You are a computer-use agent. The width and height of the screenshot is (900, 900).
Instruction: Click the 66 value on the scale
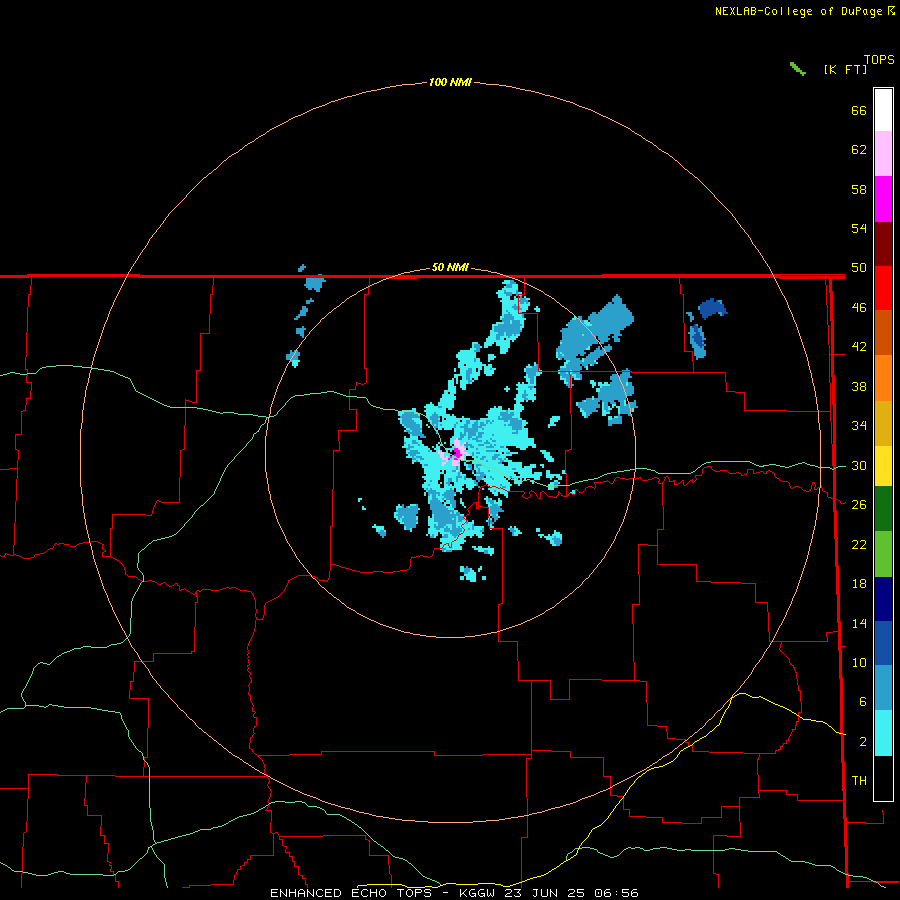point(859,110)
